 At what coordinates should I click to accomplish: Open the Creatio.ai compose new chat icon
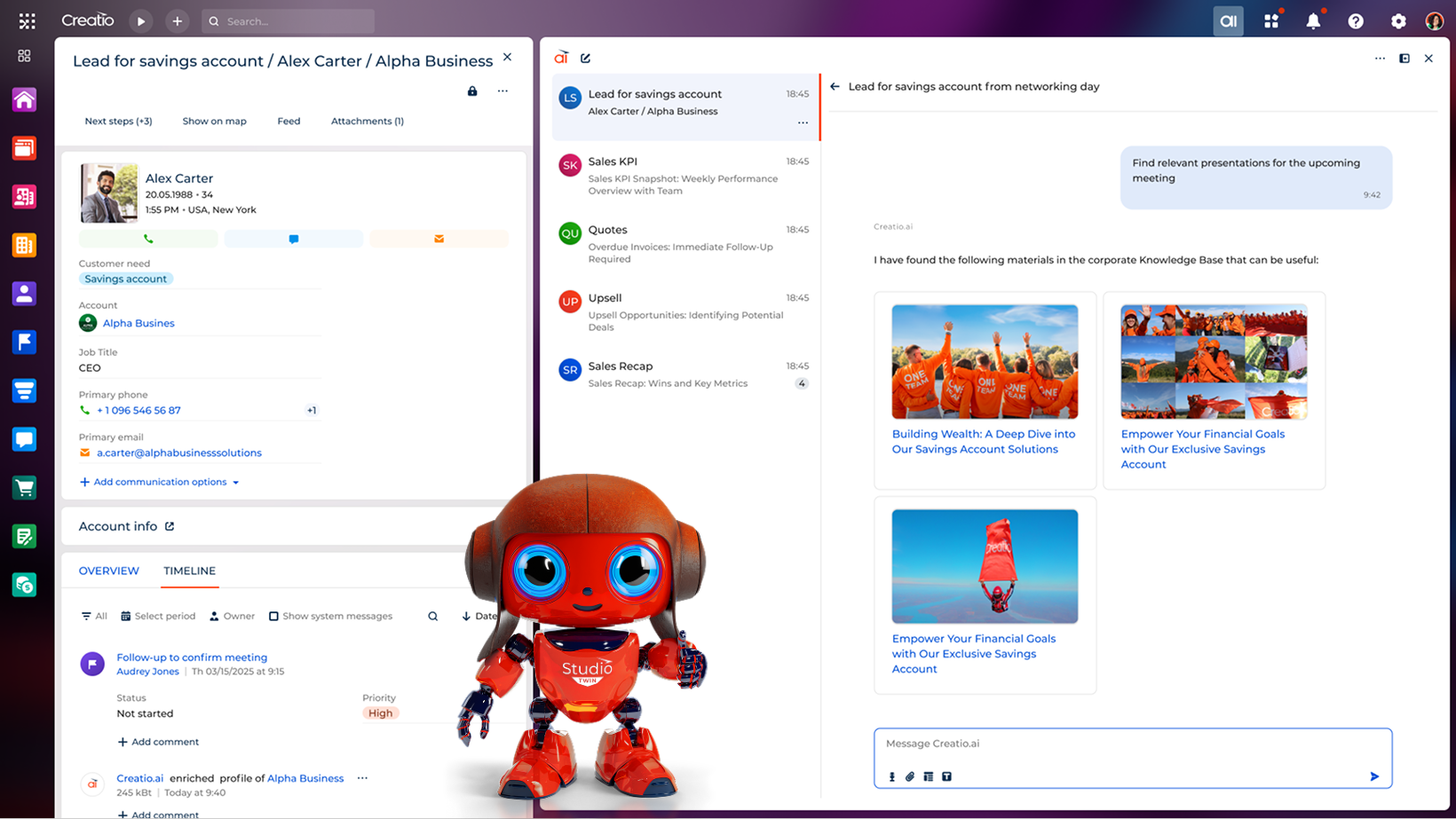(x=585, y=58)
